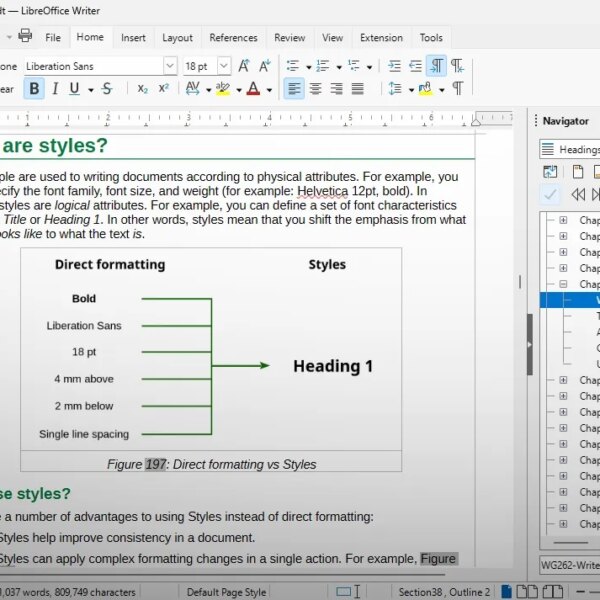Image resolution: width=600 pixels, height=600 pixels.
Task: Strike through the selected text
Action: 107,89
